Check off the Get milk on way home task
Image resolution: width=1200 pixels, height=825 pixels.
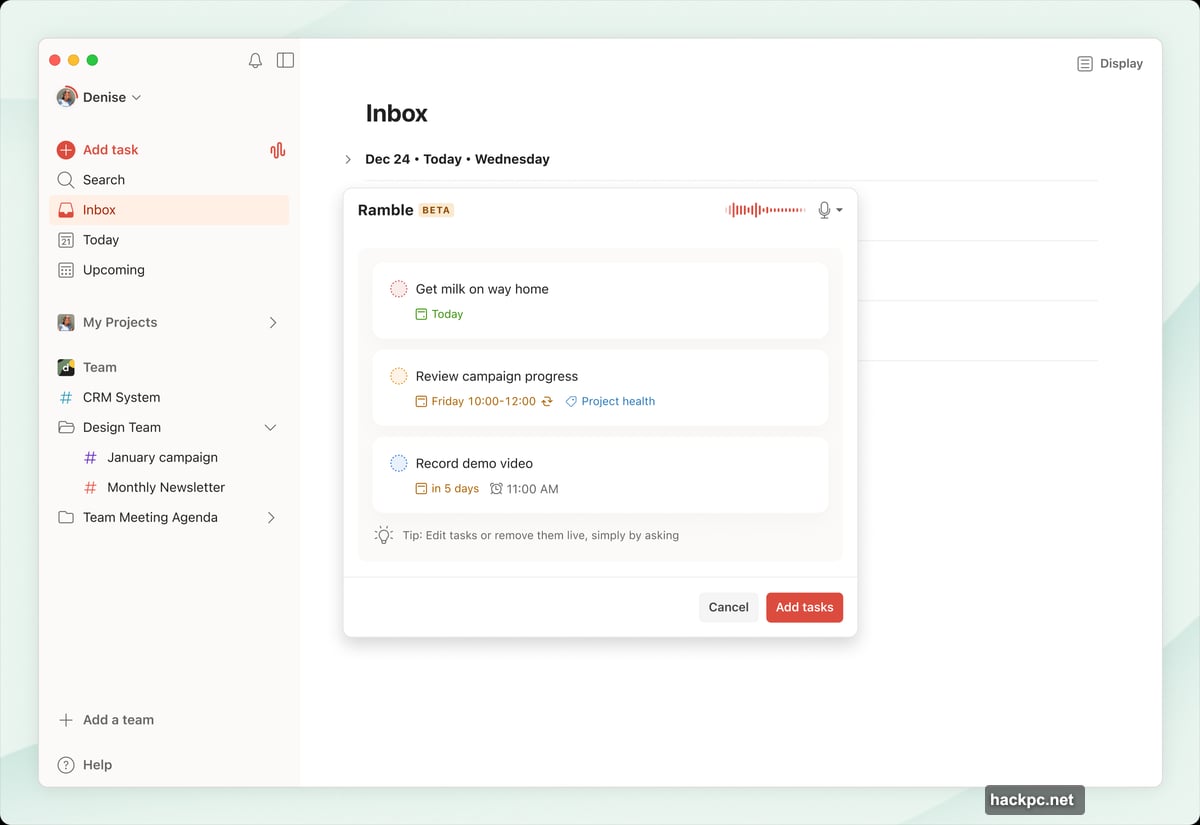pyautogui.click(x=398, y=287)
